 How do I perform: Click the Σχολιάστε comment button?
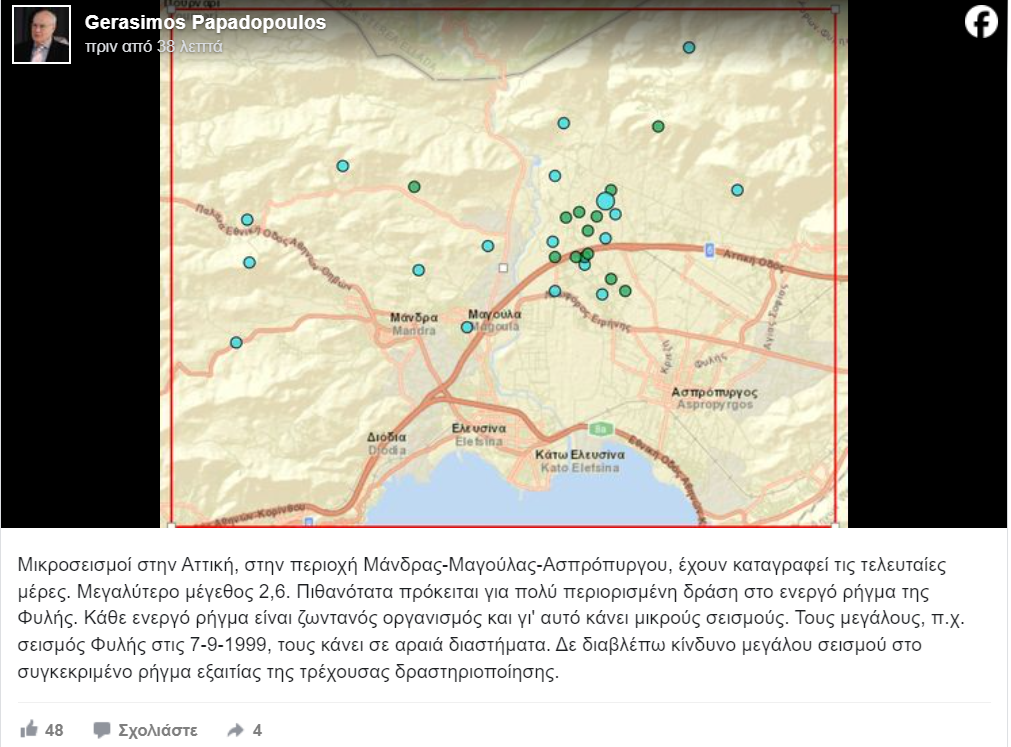click(x=157, y=730)
